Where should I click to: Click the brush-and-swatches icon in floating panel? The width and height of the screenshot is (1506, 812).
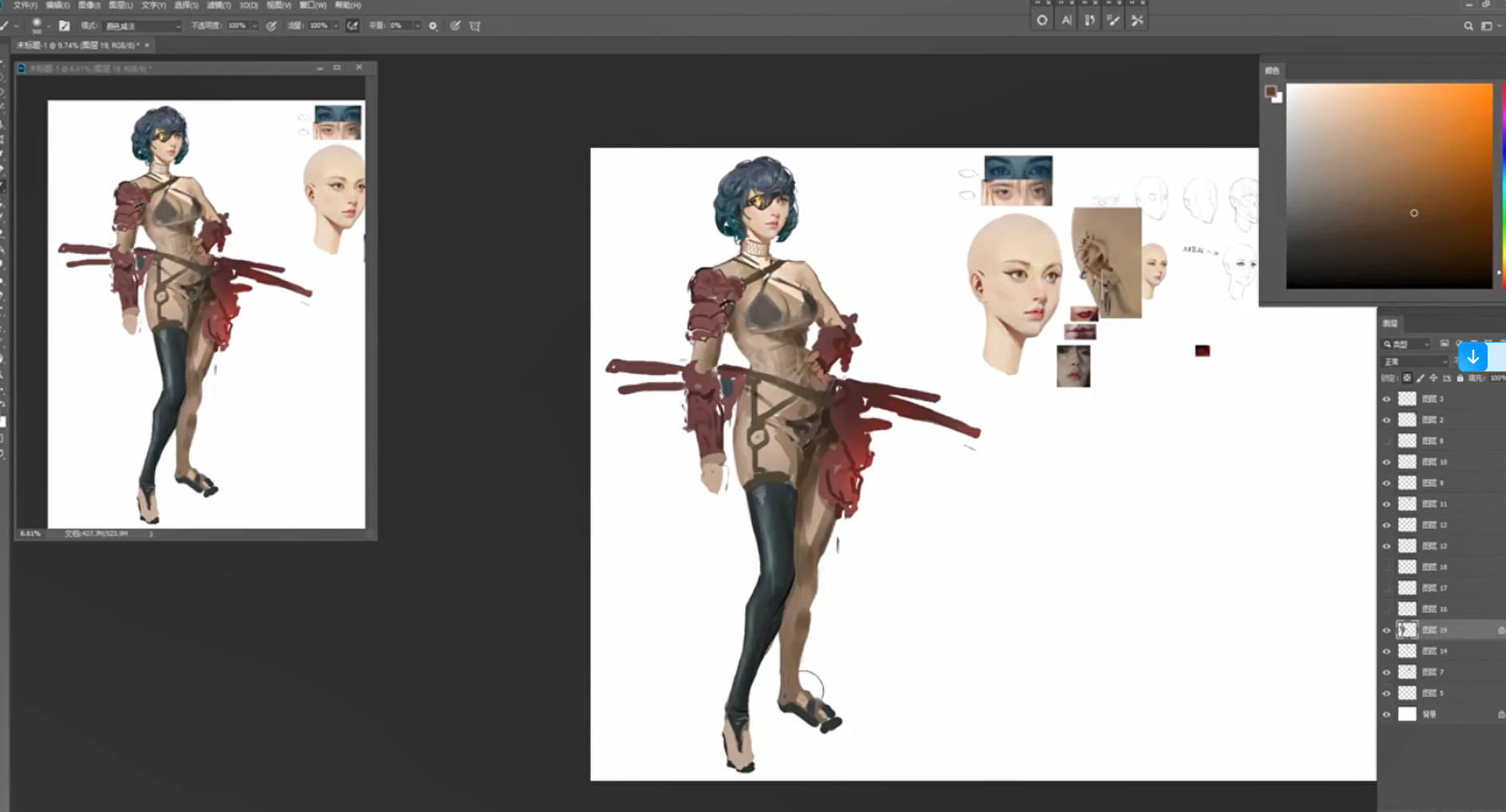[1113, 20]
